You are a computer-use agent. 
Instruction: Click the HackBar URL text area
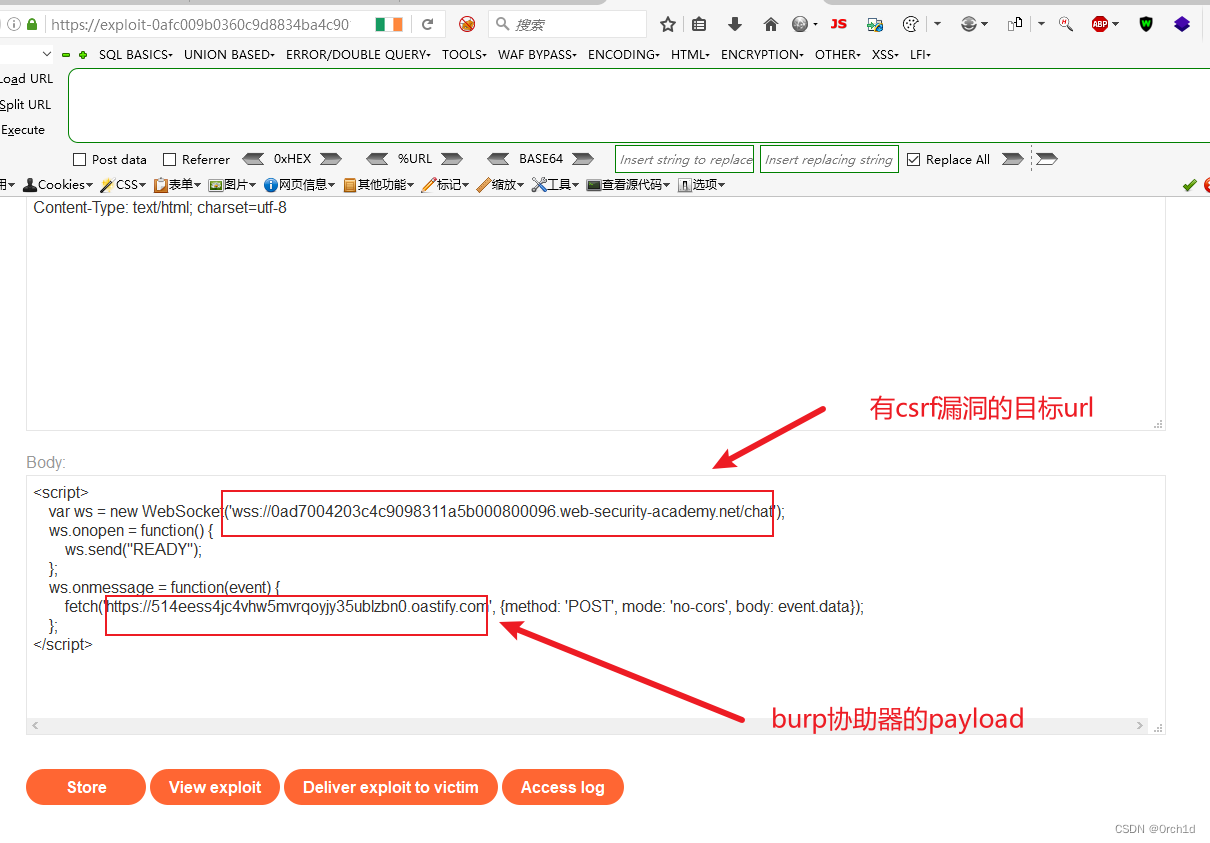click(639, 105)
